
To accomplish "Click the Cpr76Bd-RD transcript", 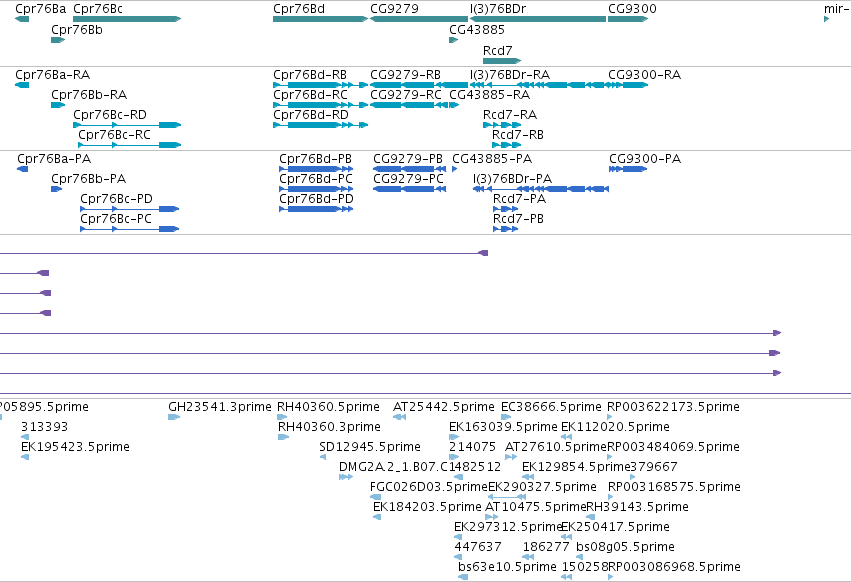I will click(321, 125).
